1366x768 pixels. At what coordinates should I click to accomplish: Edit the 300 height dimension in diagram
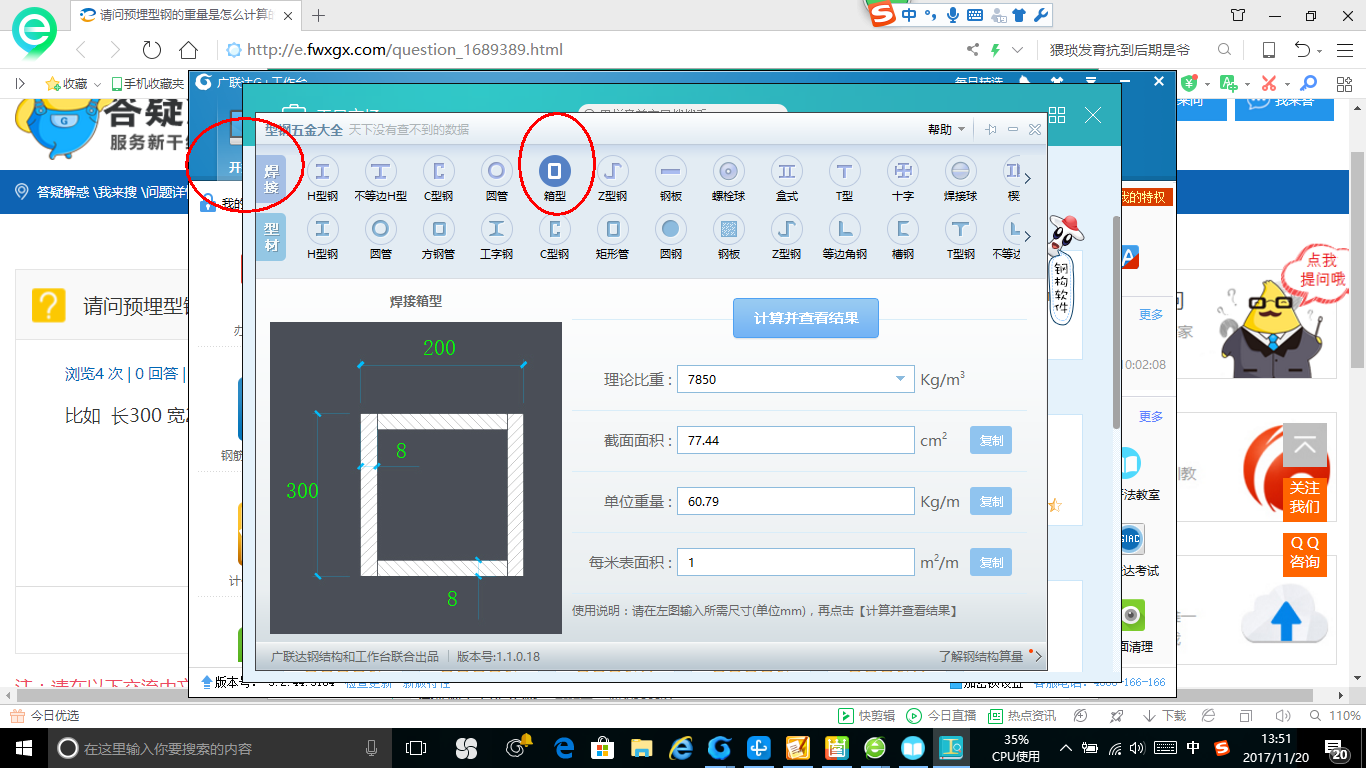(302, 490)
